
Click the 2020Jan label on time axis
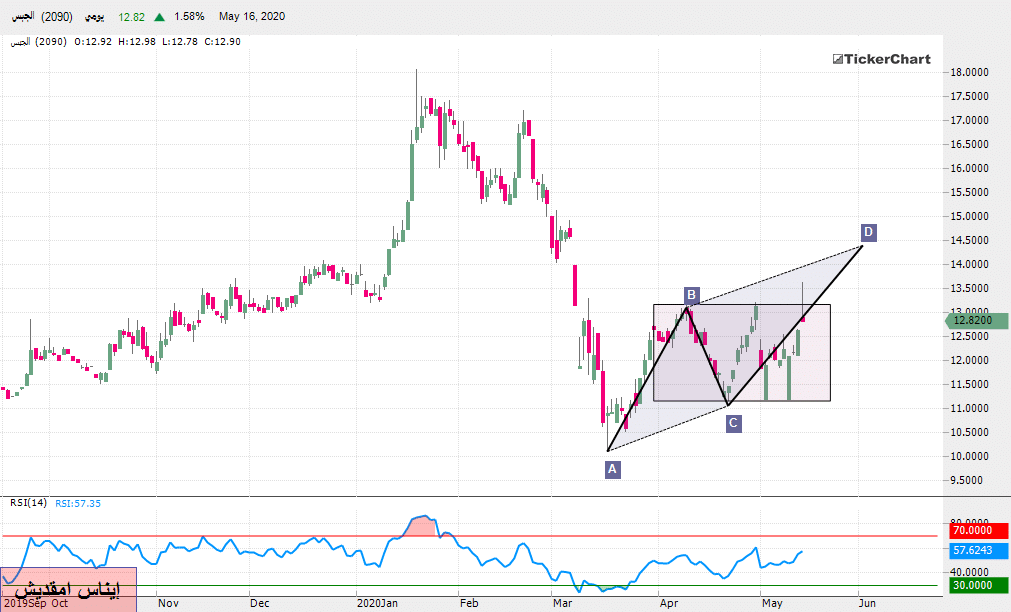[377, 604]
